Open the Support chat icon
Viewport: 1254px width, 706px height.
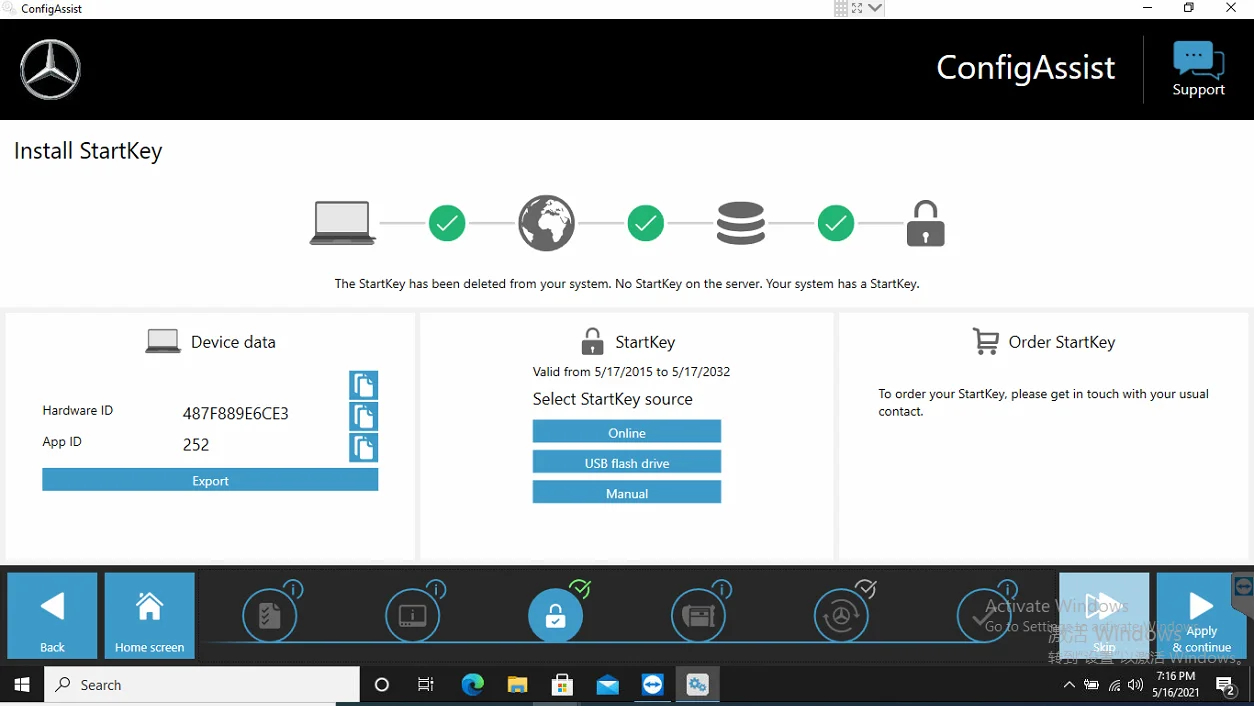pyautogui.click(x=1198, y=61)
